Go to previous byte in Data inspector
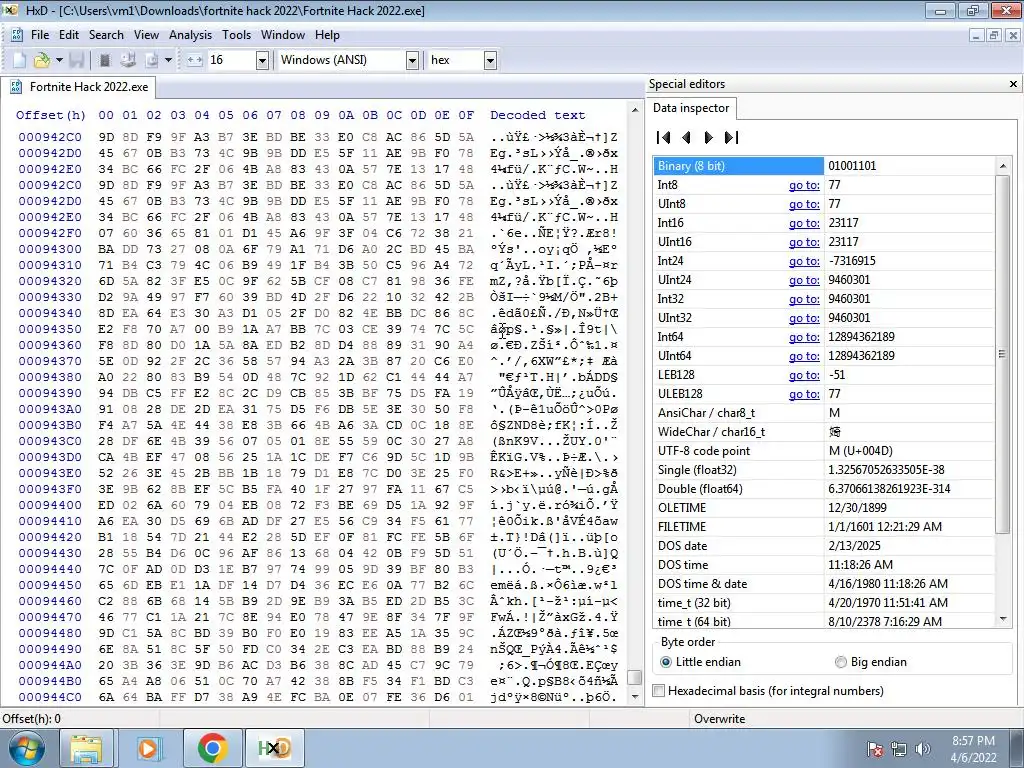 click(686, 137)
